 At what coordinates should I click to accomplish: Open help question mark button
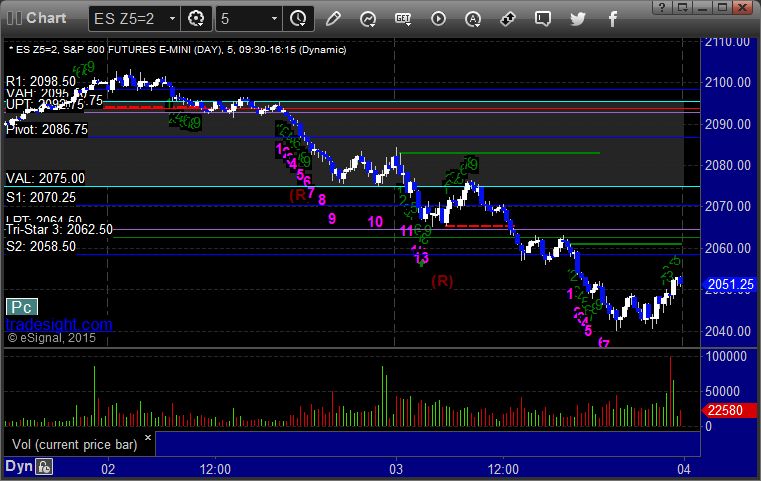(662, 7)
